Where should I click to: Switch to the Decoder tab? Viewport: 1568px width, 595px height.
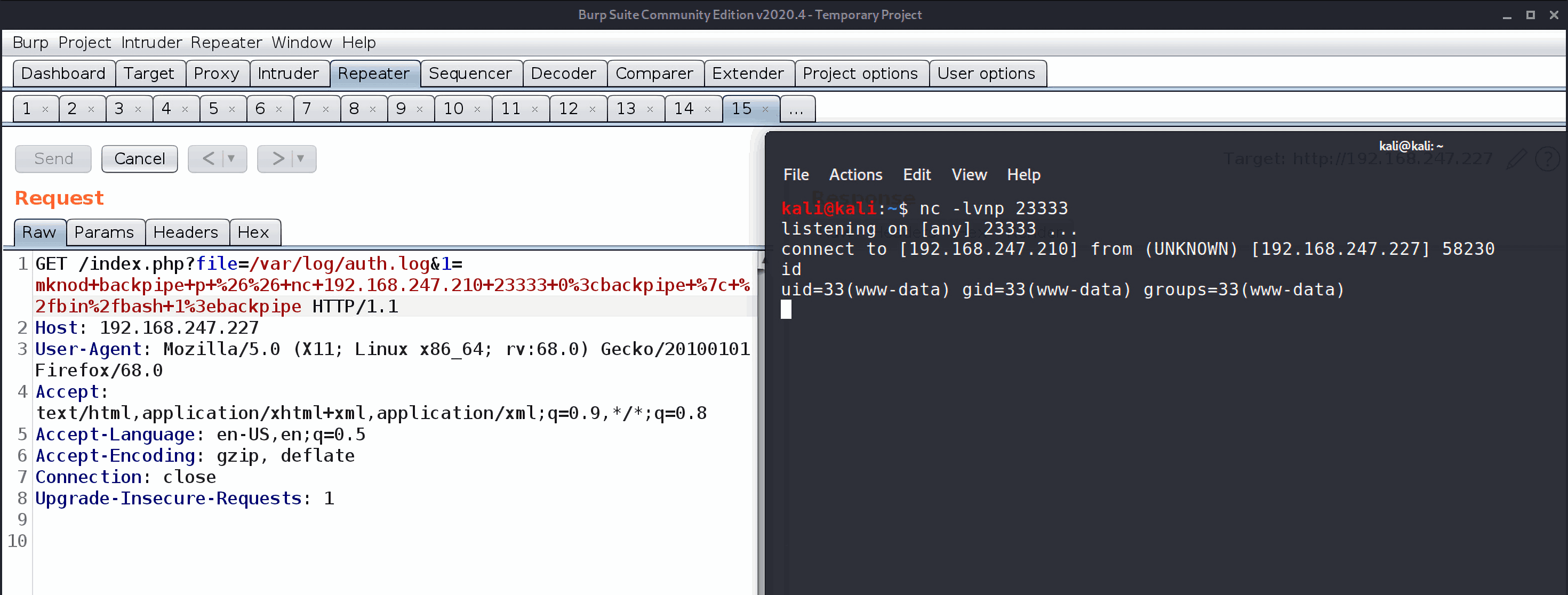564,74
